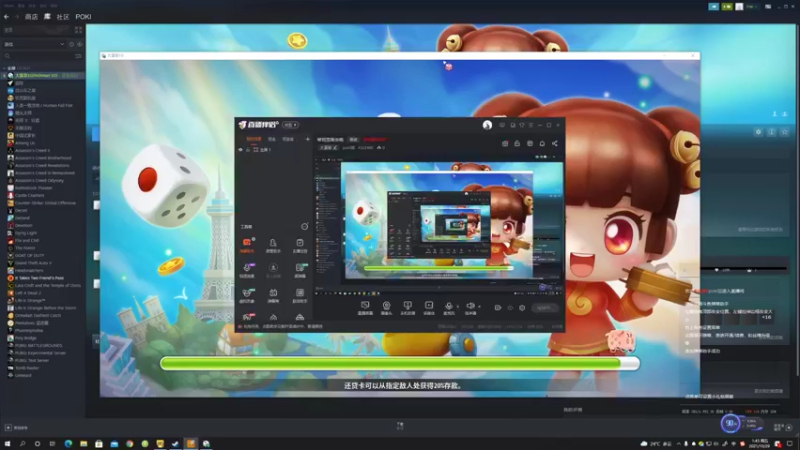Select Assassin's Creed II

(32, 151)
